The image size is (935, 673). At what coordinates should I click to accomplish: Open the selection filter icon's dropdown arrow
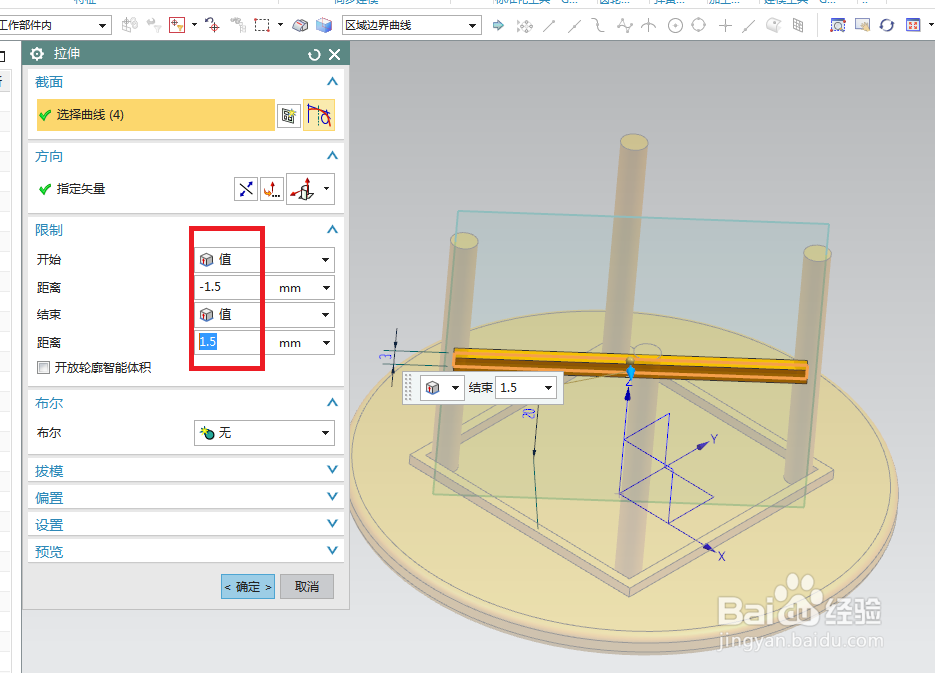(x=194, y=26)
